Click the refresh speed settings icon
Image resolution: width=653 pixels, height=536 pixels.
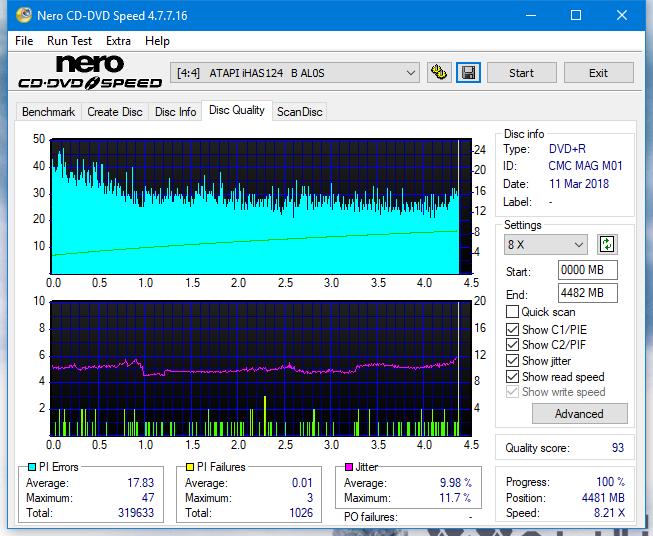point(607,244)
